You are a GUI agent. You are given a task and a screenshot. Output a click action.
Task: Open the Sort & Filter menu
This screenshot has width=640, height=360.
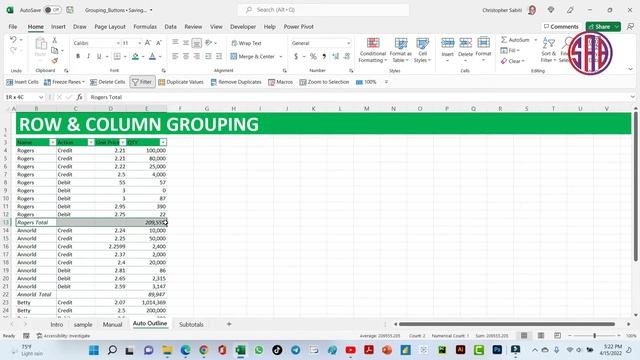pyautogui.click(x=549, y=50)
